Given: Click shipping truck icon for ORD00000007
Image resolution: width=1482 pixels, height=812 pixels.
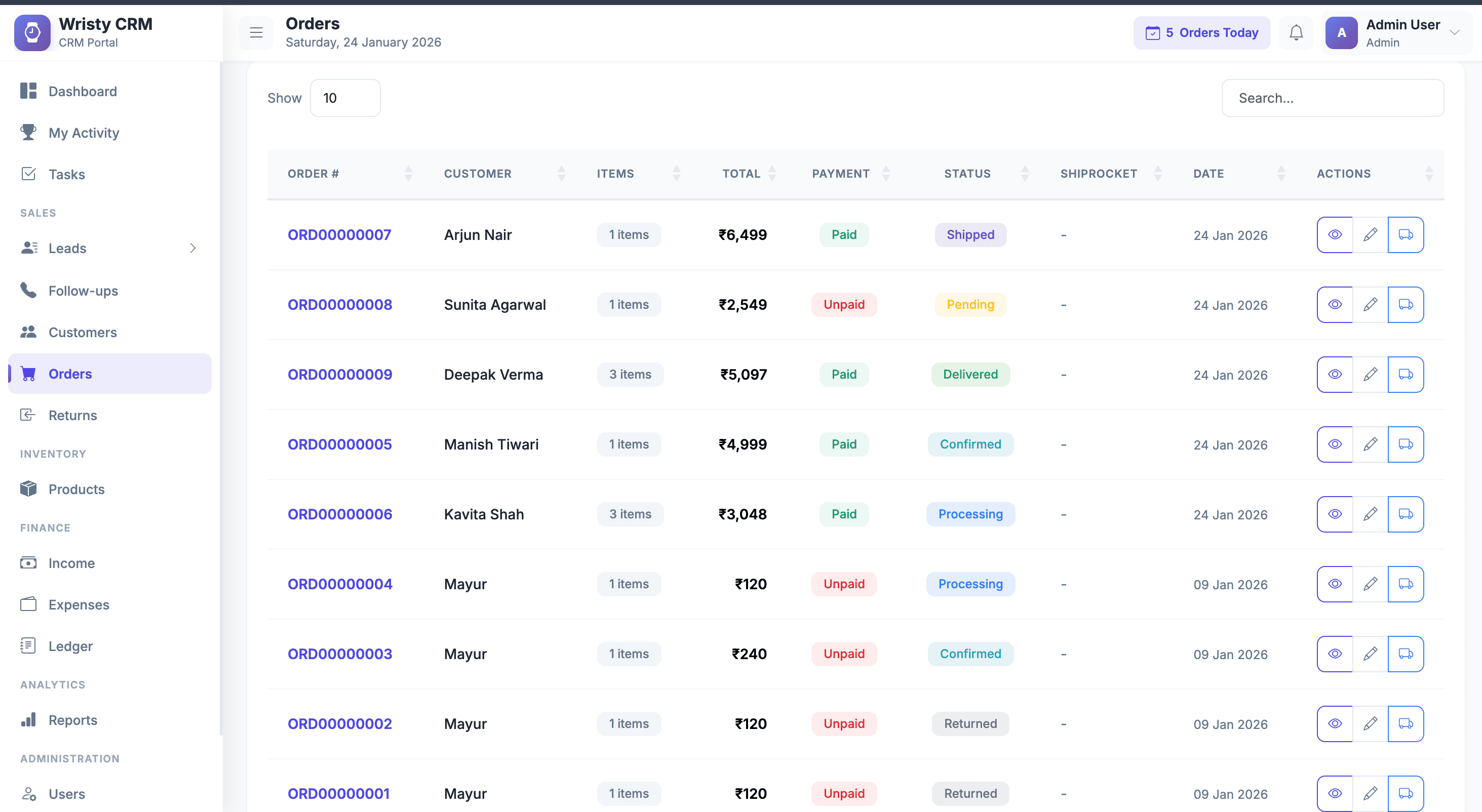Looking at the screenshot, I should (x=1405, y=234).
